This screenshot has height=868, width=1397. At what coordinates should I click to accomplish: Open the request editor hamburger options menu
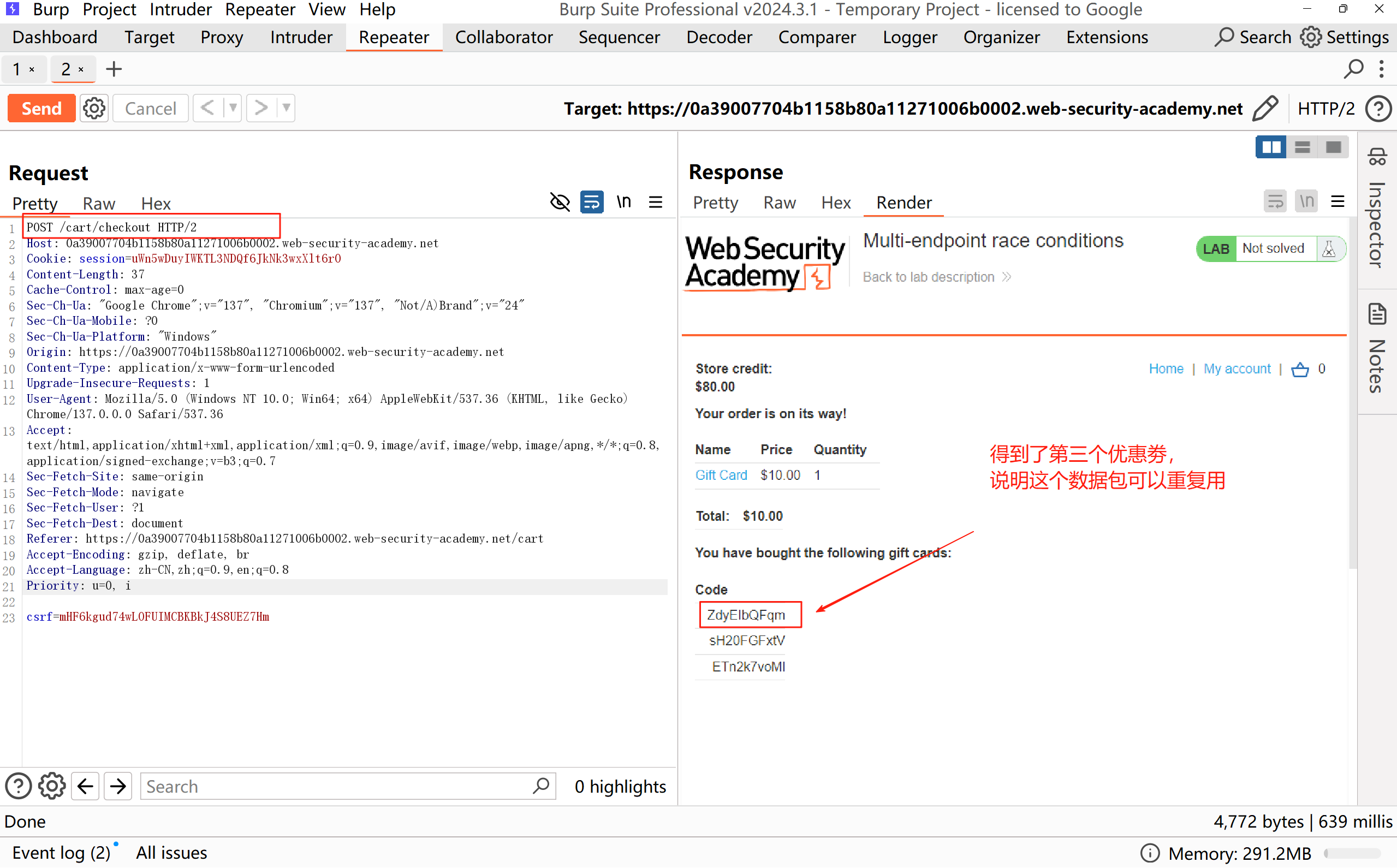click(656, 202)
